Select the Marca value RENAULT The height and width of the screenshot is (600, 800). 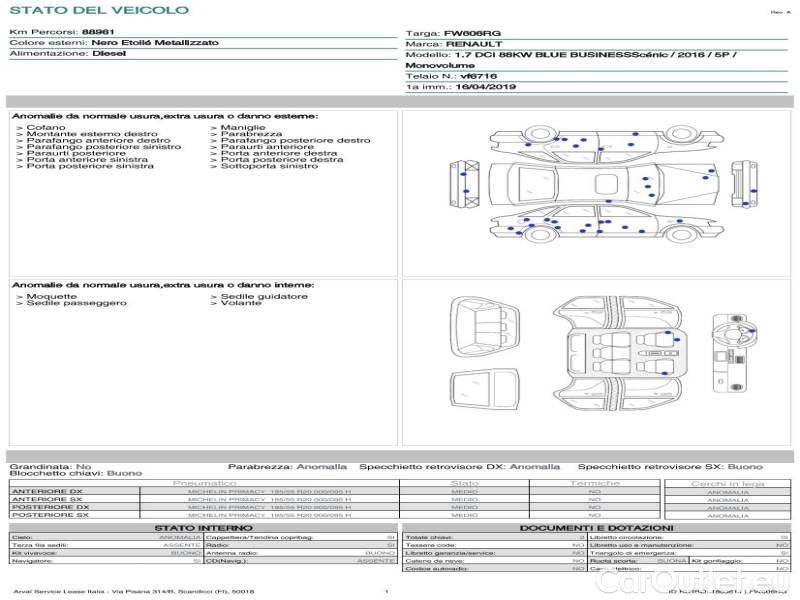(474, 44)
